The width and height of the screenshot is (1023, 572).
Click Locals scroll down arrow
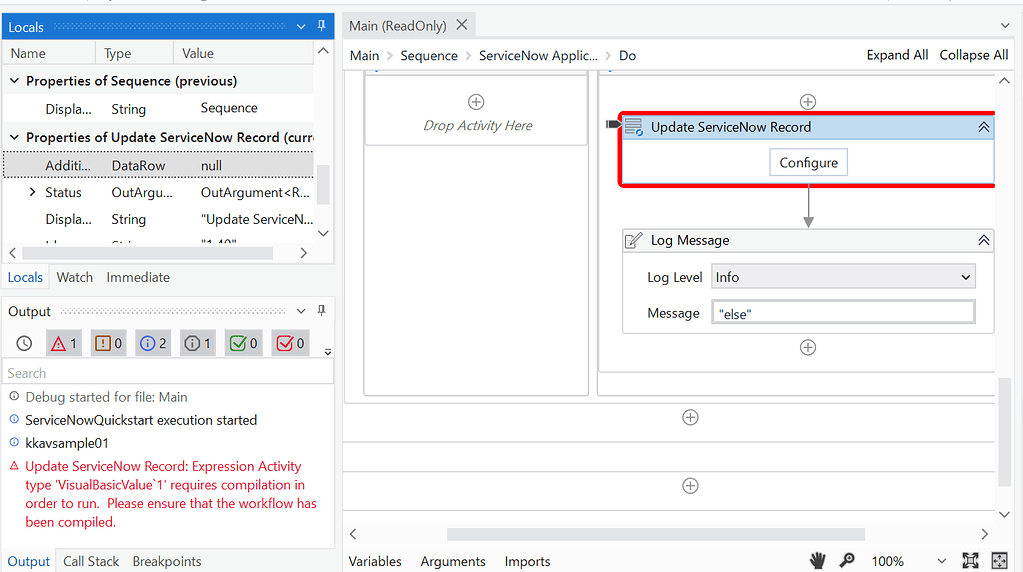point(323,233)
